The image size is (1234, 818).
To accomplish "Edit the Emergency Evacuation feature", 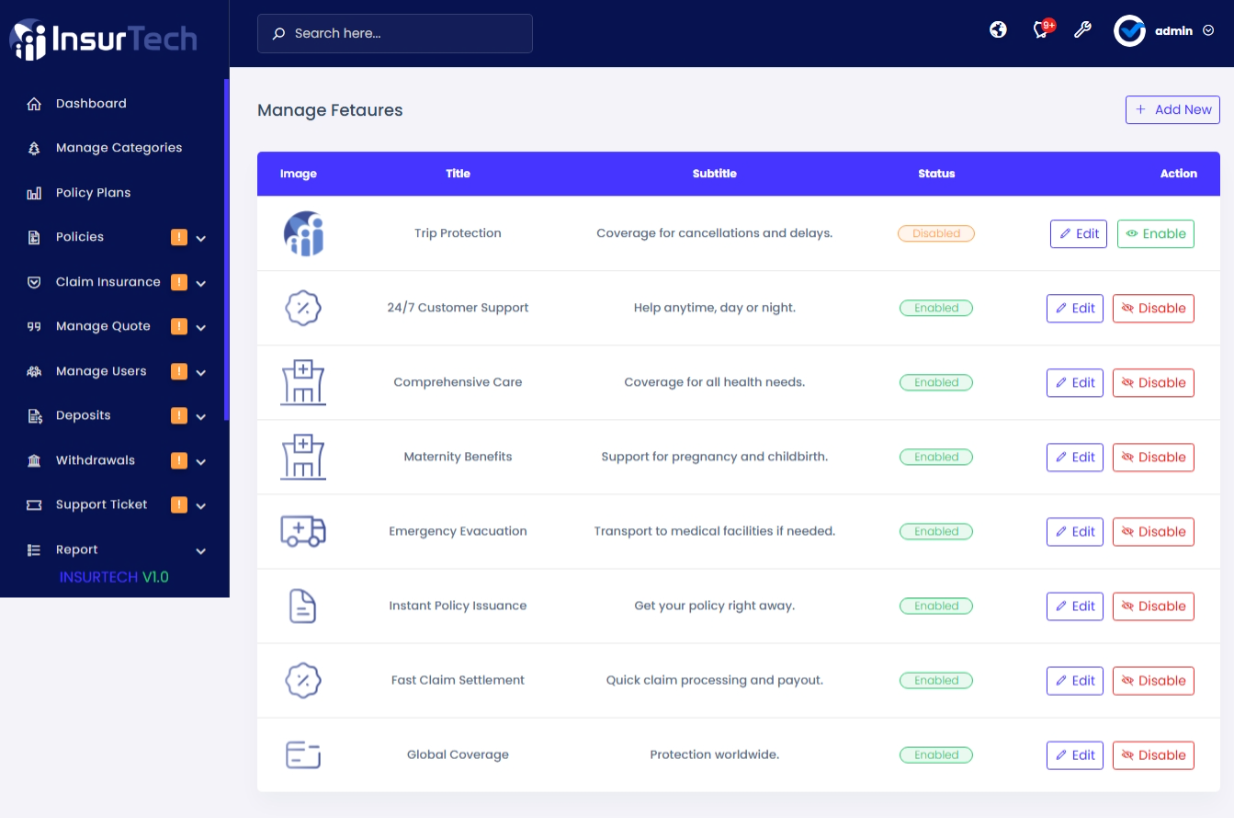I will (x=1075, y=532).
